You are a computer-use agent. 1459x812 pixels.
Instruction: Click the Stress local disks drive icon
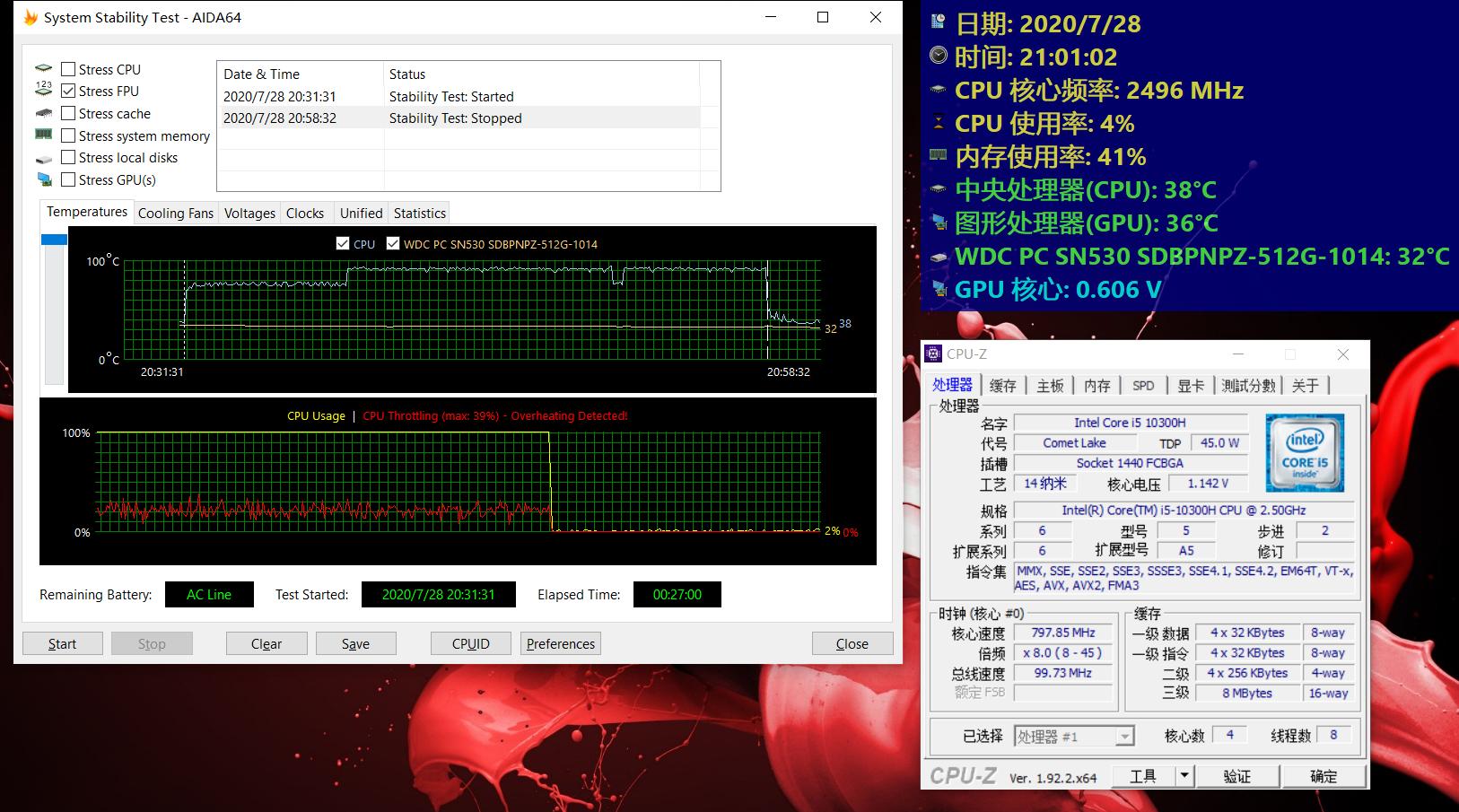(43, 158)
